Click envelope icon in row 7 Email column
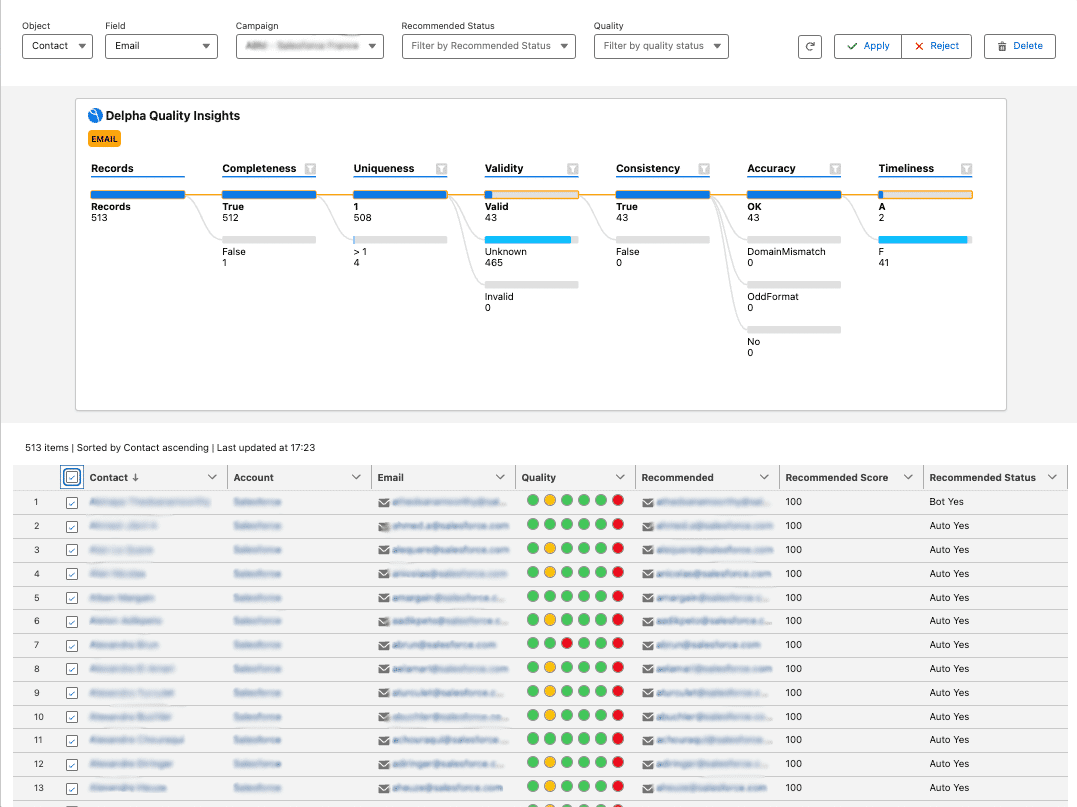The height and width of the screenshot is (807, 1077). click(x=384, y=646)
